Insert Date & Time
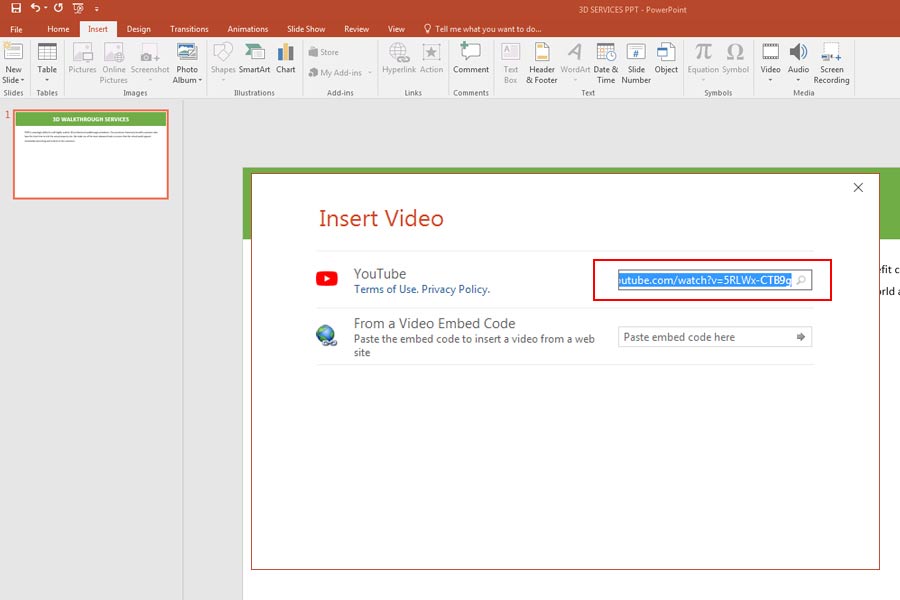The image size is (900, 600). 606,63
